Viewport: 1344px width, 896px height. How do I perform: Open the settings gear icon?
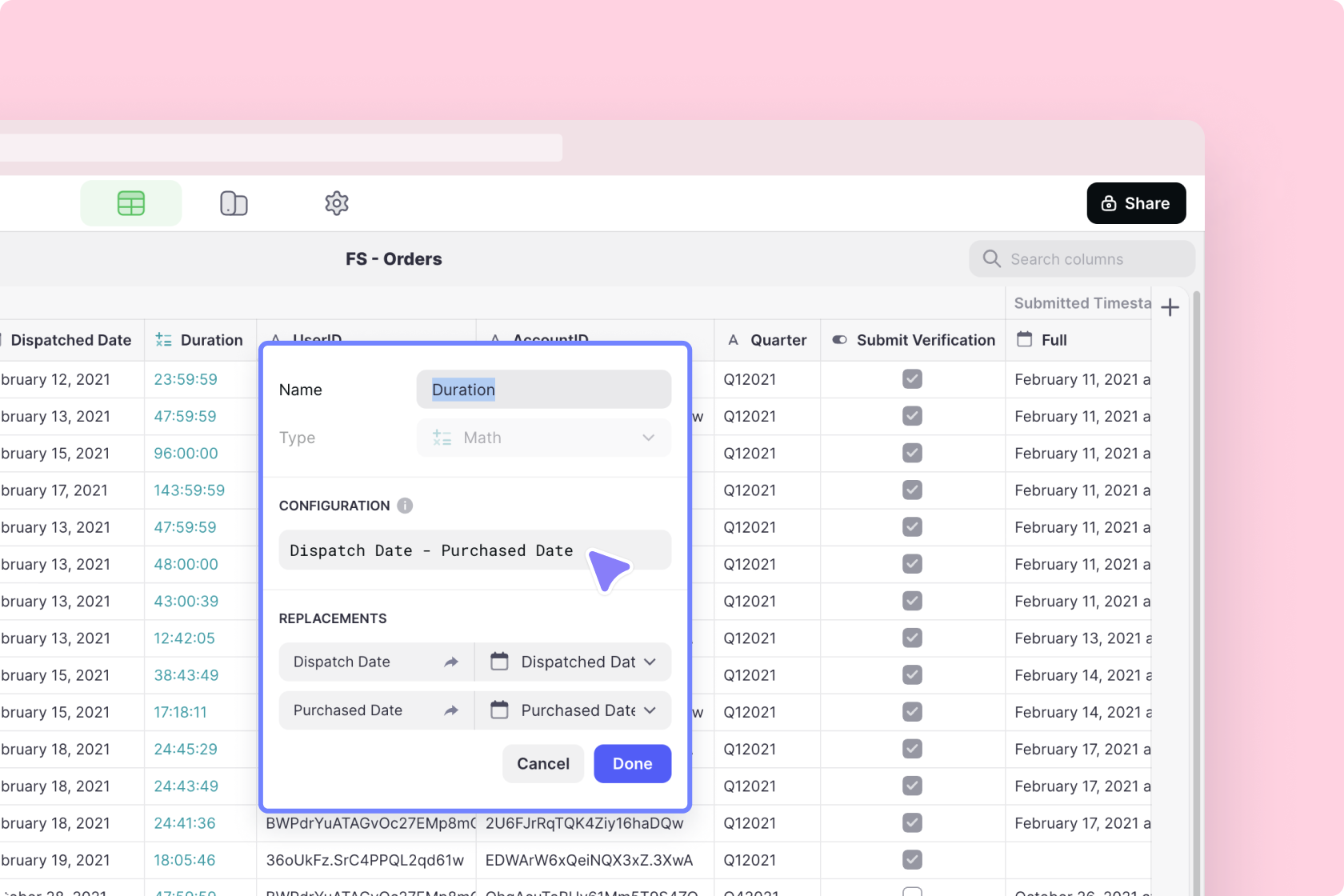click(337, 203)
